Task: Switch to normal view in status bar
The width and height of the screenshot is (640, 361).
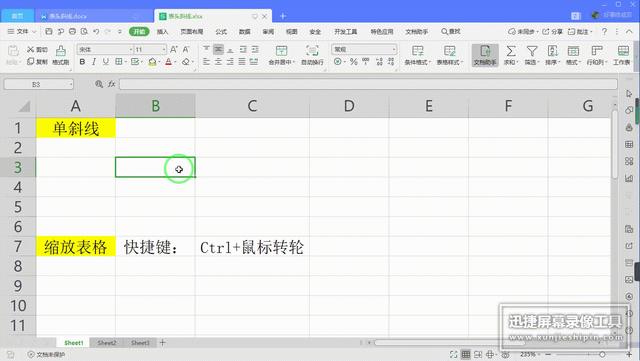Action: (x=466, y=354)
